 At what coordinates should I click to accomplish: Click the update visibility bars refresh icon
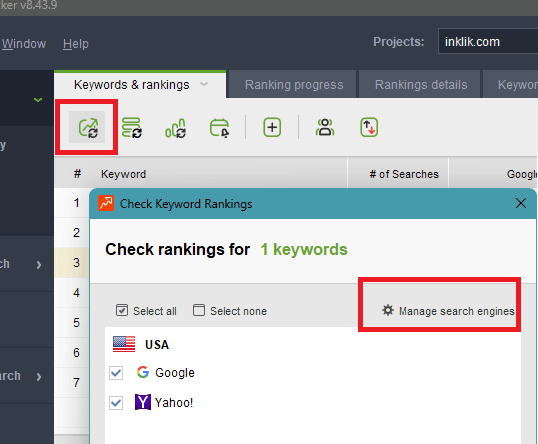175,128
